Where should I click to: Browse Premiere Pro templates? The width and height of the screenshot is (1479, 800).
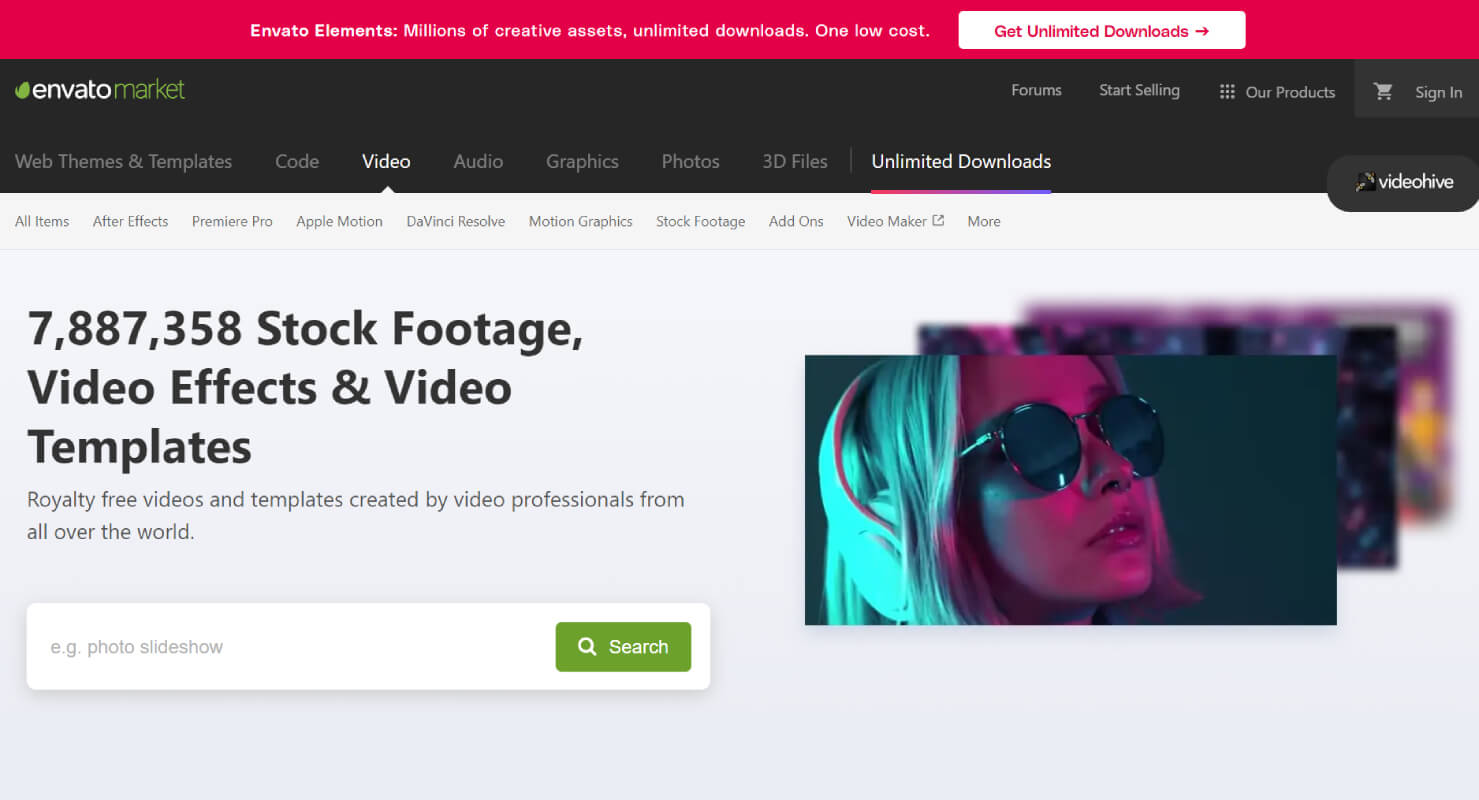point(232,221)
